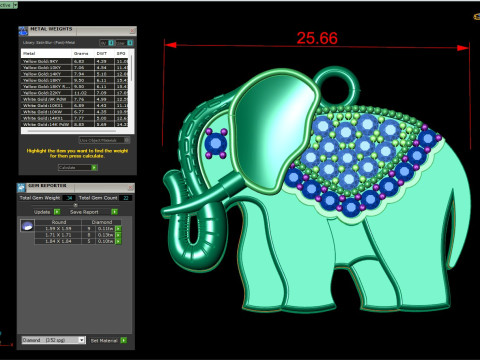The width and height of the screenshot is (480, 360).
Task: Select the Yellow Gold 8KY row
Action: click(x=75, y=61)
